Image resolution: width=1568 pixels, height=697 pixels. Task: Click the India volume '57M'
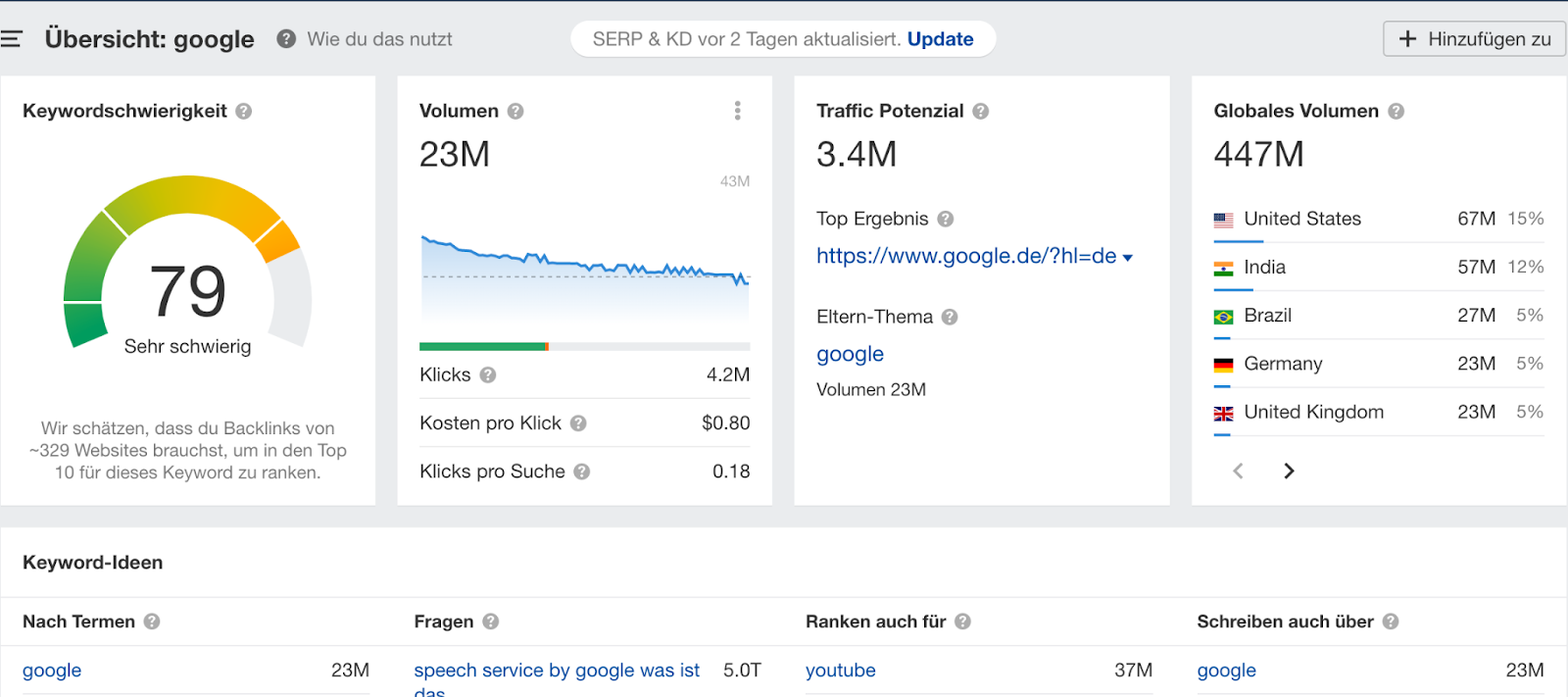pyautogui.click(x=1476, y=268)
